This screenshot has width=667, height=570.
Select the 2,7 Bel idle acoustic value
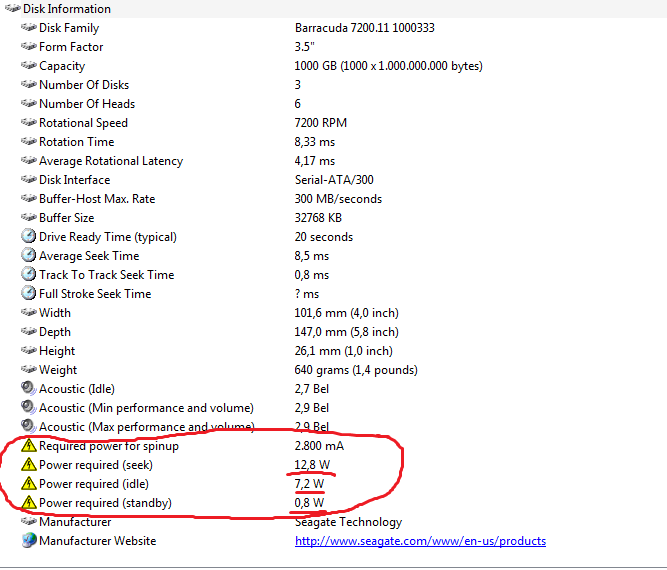[x=312, y=389]
